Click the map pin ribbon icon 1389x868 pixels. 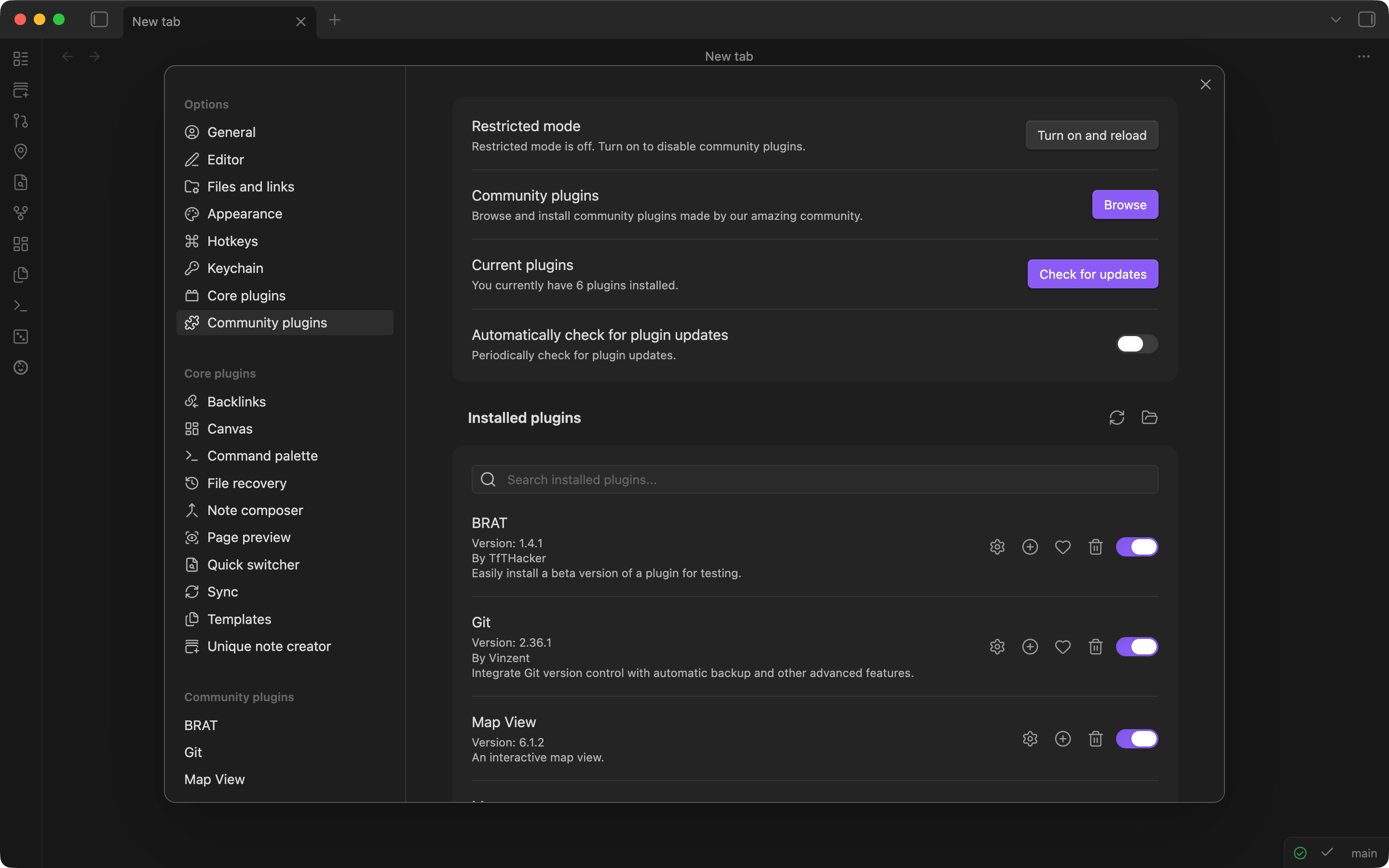[21, 151]
